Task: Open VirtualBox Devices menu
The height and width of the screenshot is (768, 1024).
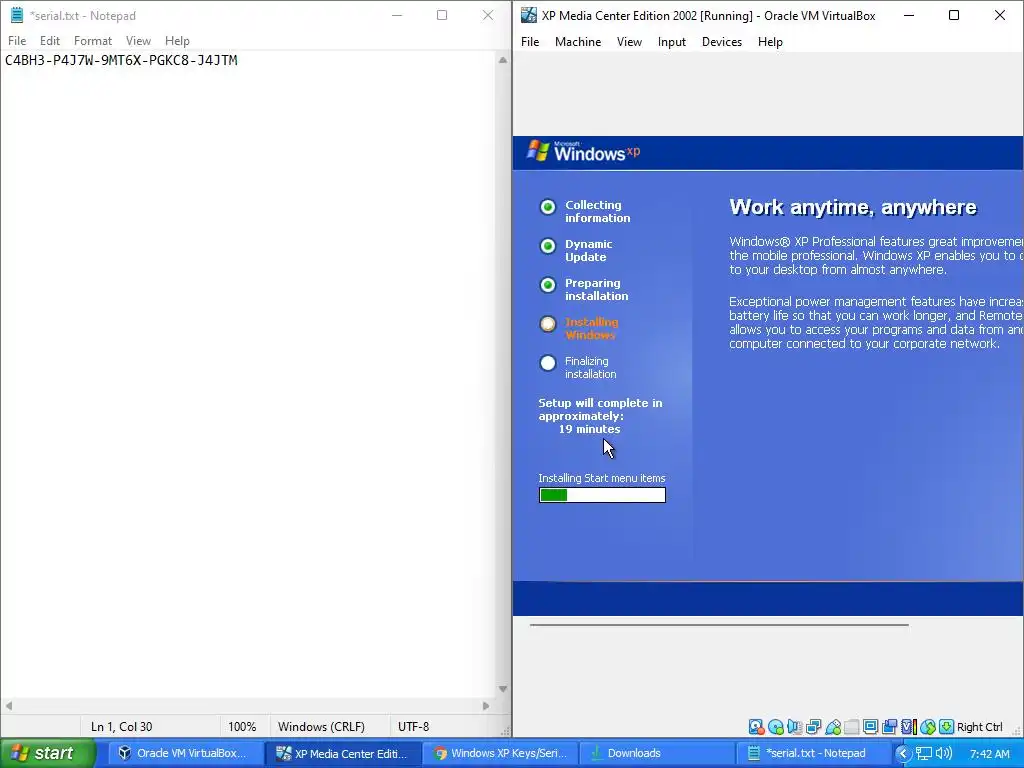Action: point(722,42)
